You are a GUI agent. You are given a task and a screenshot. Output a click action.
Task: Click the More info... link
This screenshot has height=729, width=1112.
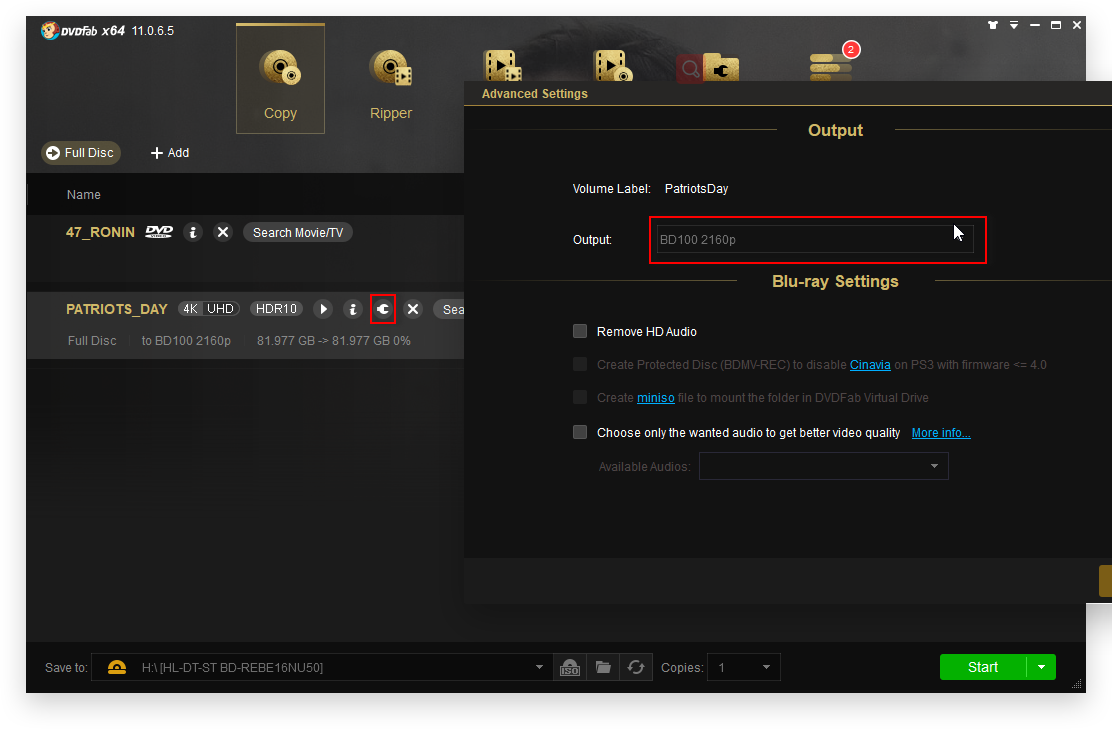tap(941, 433)
